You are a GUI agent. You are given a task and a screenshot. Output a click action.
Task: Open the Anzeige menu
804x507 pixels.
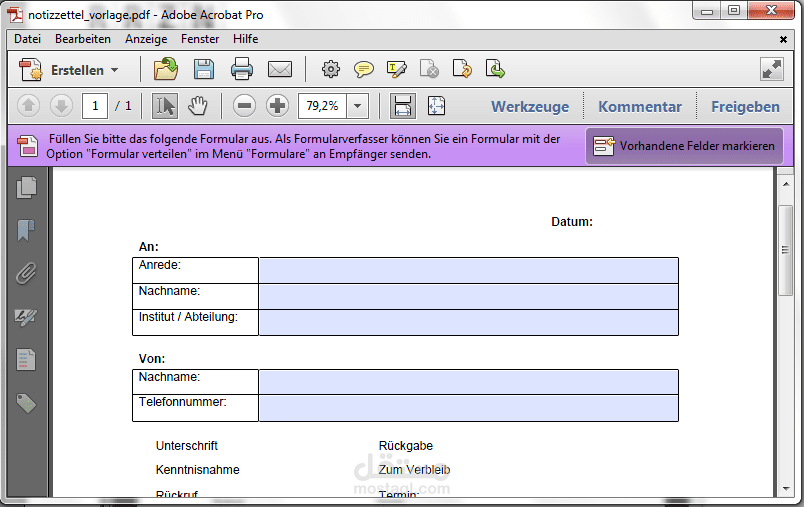146,39
